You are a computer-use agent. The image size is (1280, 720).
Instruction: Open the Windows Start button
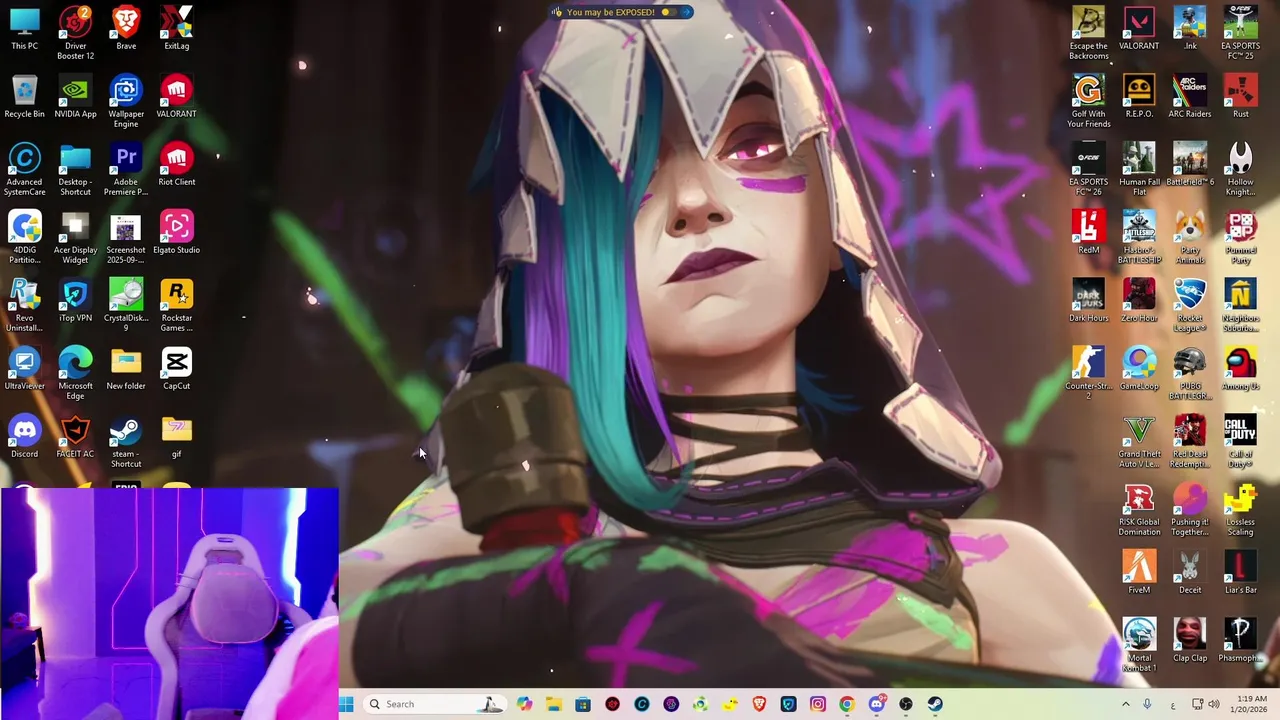(x=346, y=704)
